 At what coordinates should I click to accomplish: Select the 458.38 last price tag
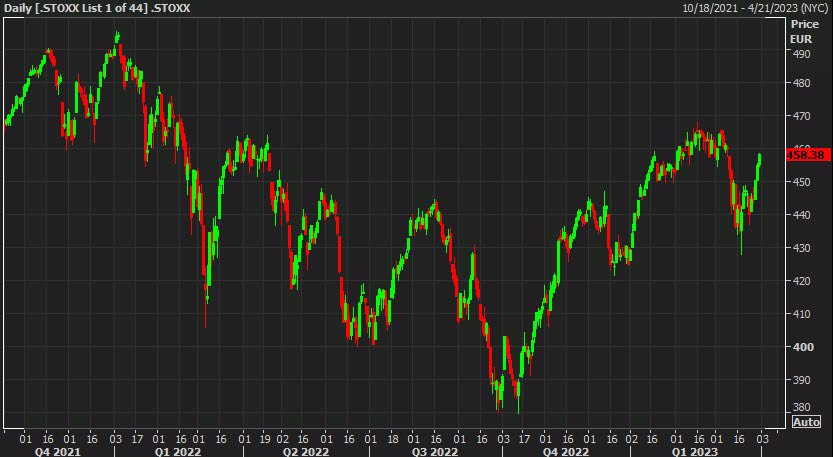coord(808,155)
